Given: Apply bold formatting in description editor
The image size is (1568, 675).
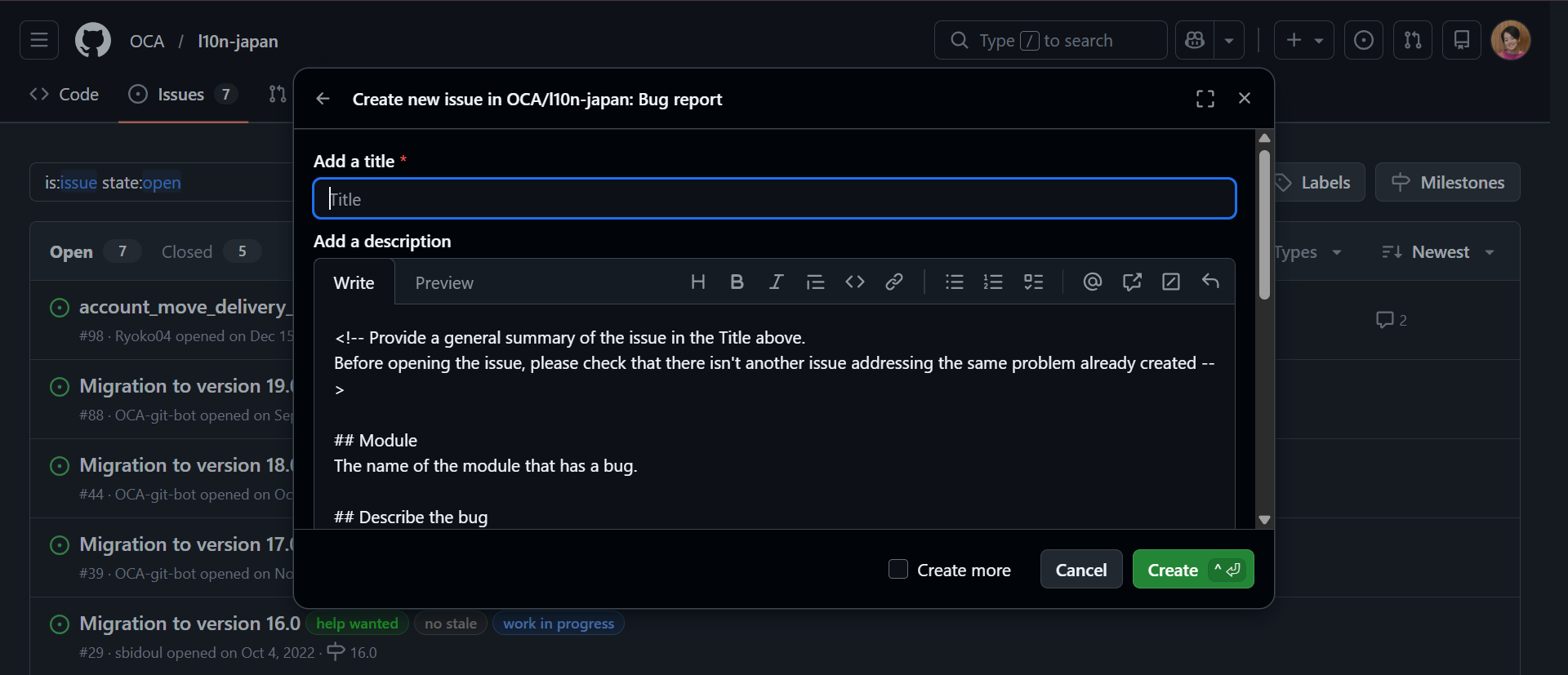Looking at the screenshot, I should [x=737, y=282].
